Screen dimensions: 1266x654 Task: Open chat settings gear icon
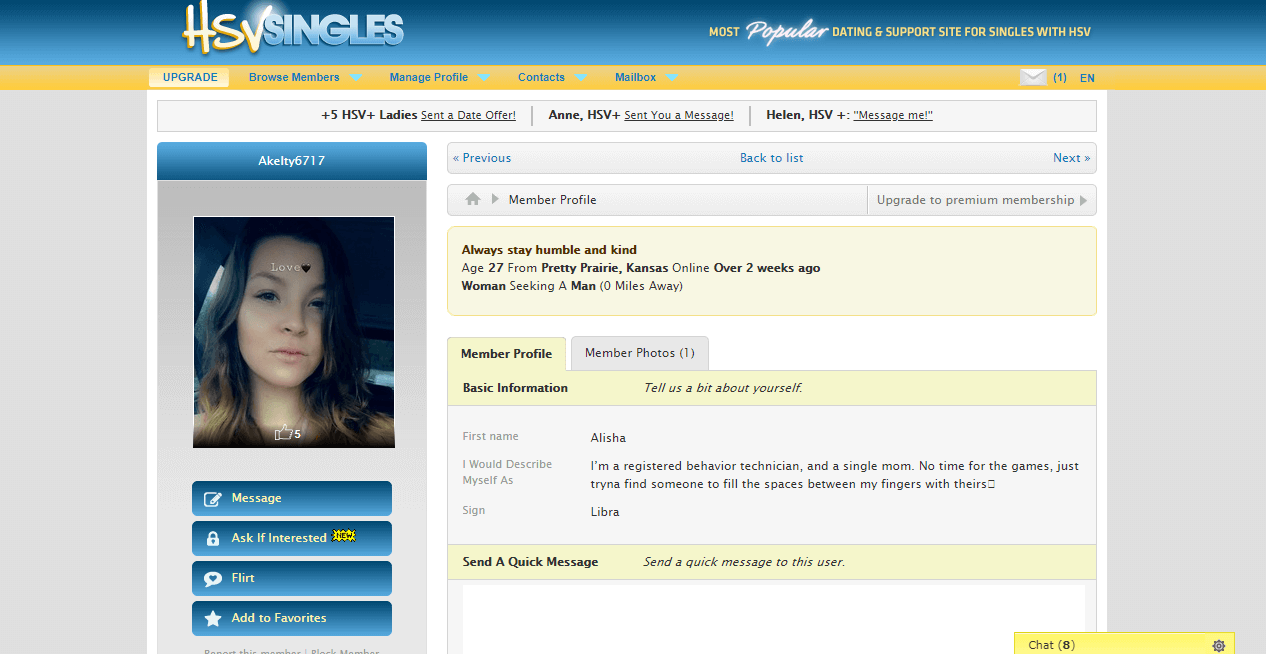[1218, 646]
